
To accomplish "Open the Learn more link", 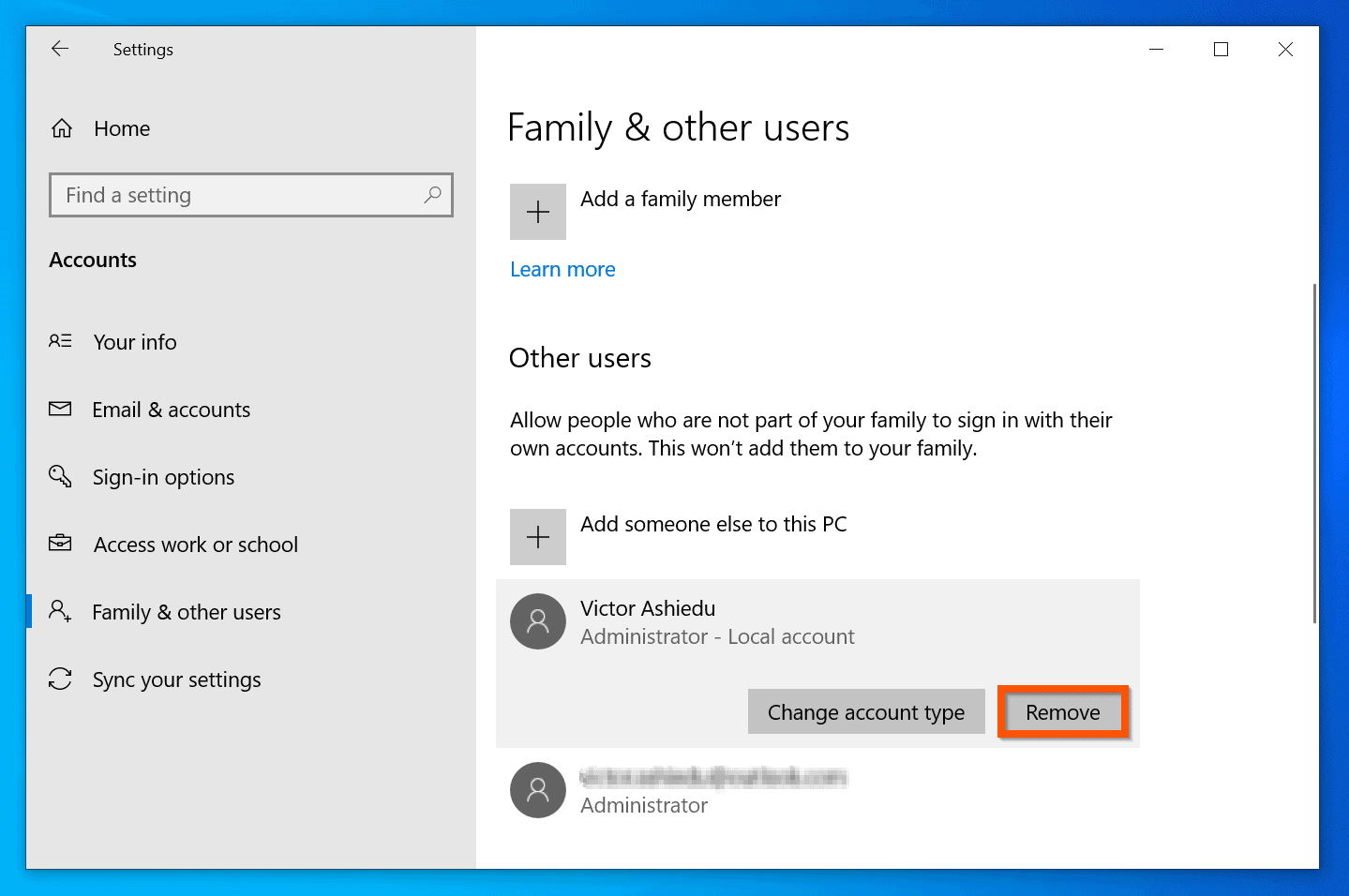I will pos(562,269).
